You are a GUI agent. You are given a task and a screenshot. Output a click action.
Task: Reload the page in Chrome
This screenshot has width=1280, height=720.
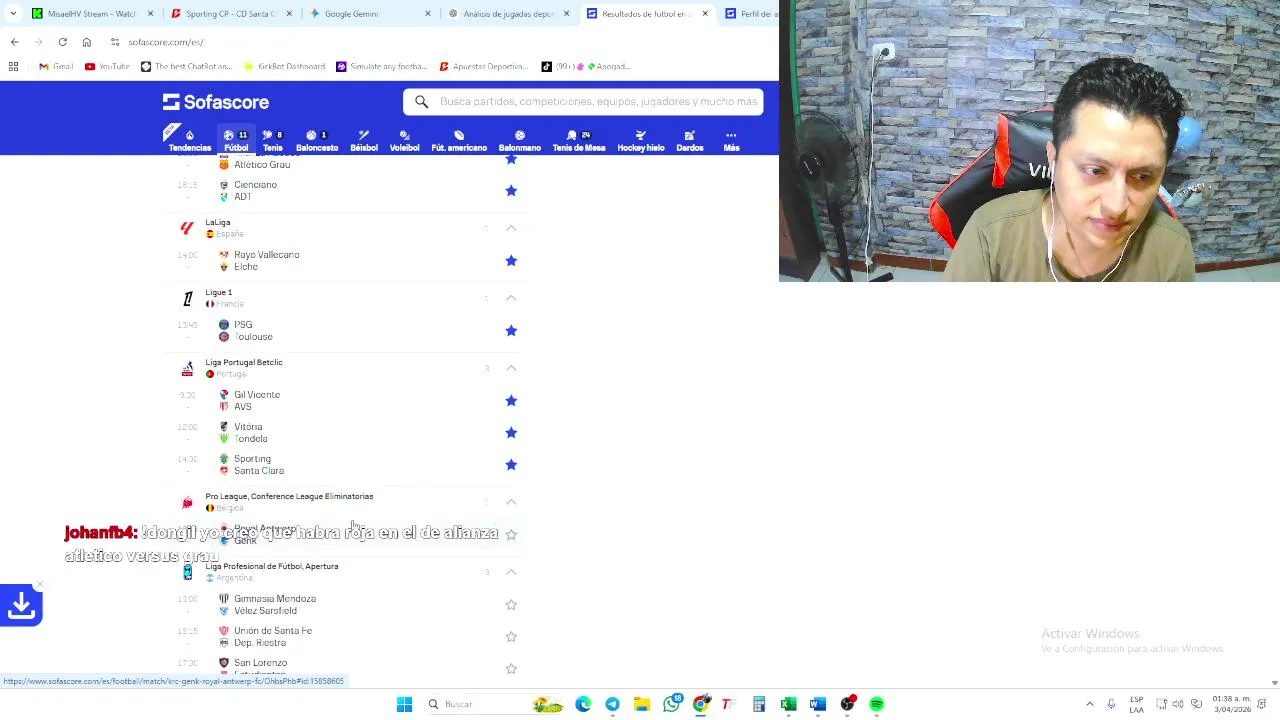pyautogui.click(x=62, y=42)
